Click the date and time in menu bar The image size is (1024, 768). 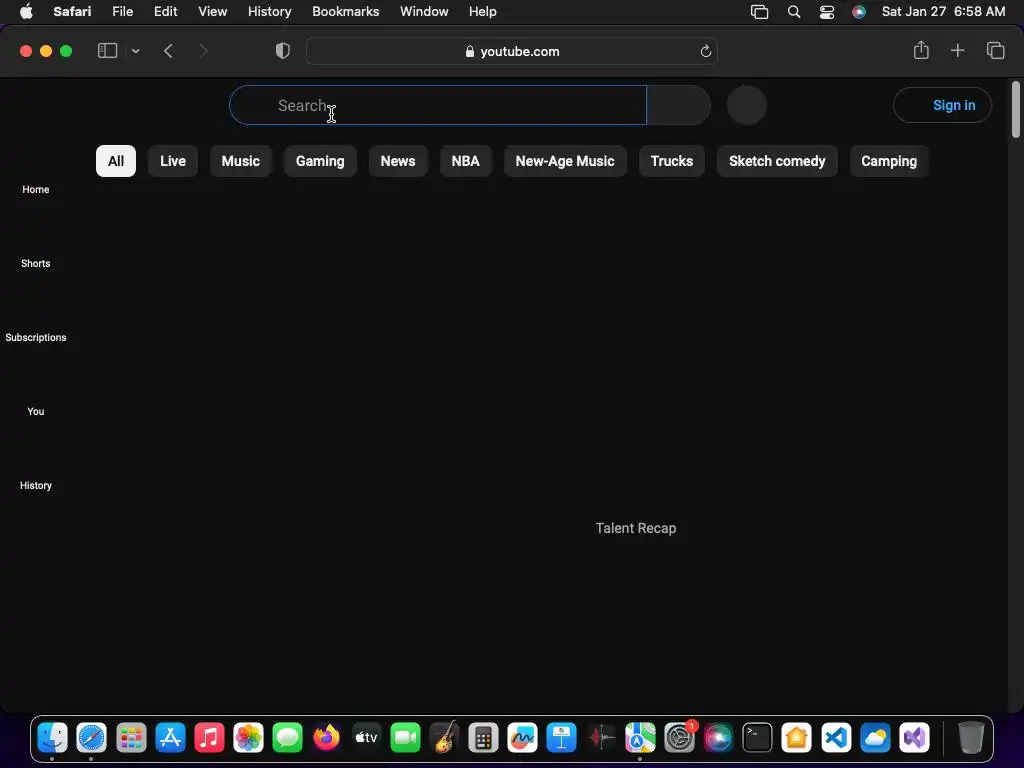tap(943, 12)
